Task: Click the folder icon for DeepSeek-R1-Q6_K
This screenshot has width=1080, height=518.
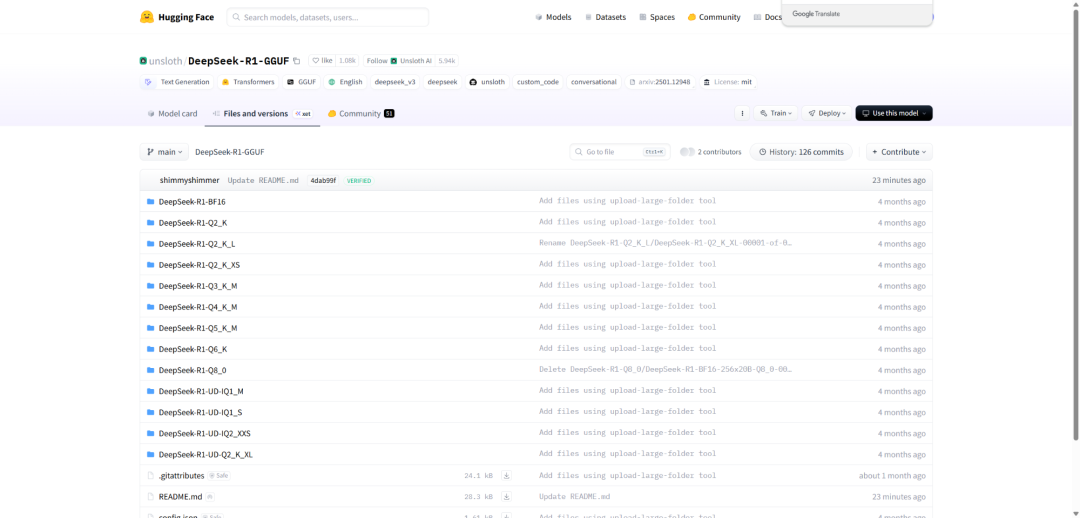Action: point(150,349)
